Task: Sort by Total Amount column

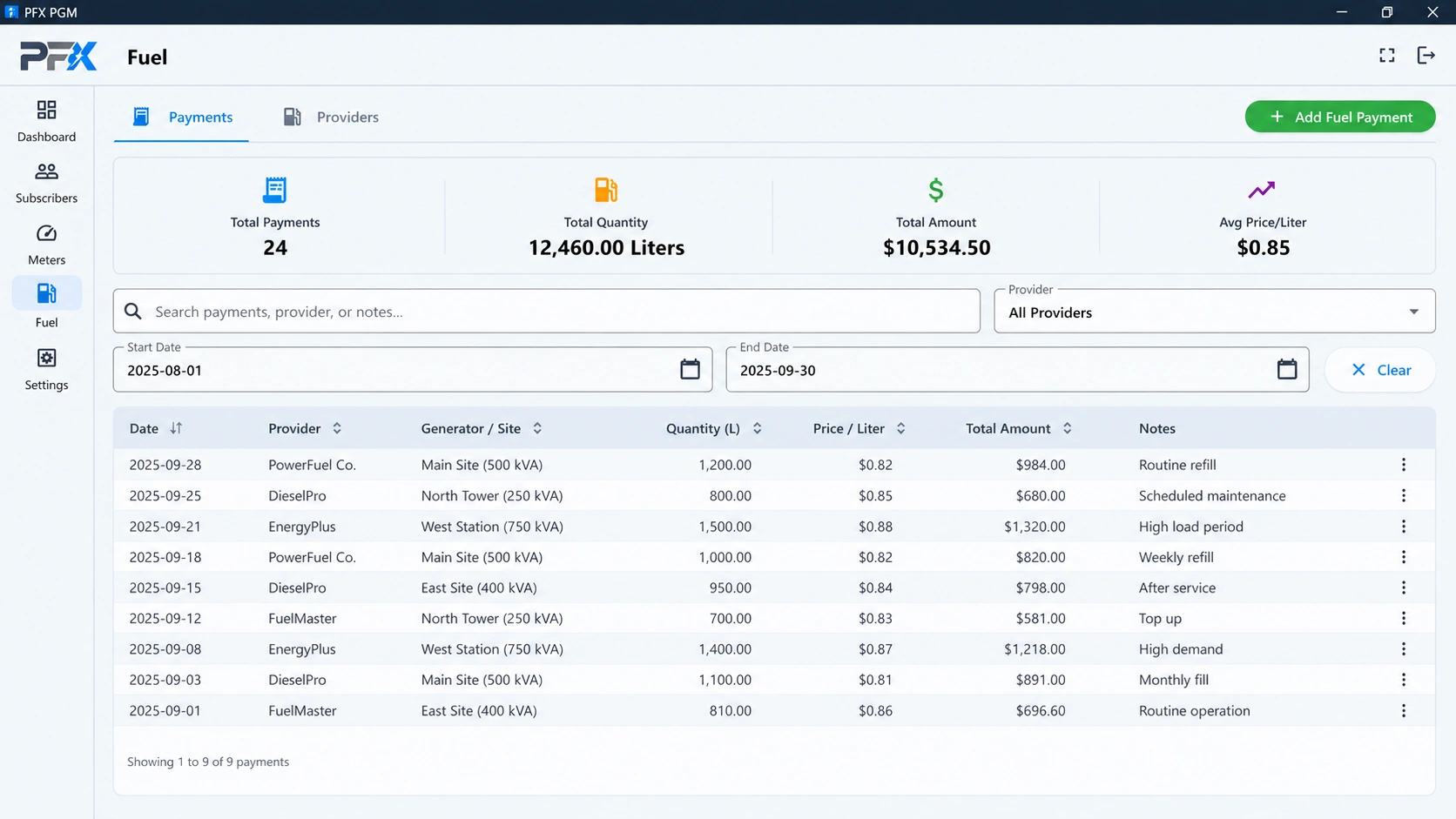Action: pyautogui.click(x=1019, y=428)
